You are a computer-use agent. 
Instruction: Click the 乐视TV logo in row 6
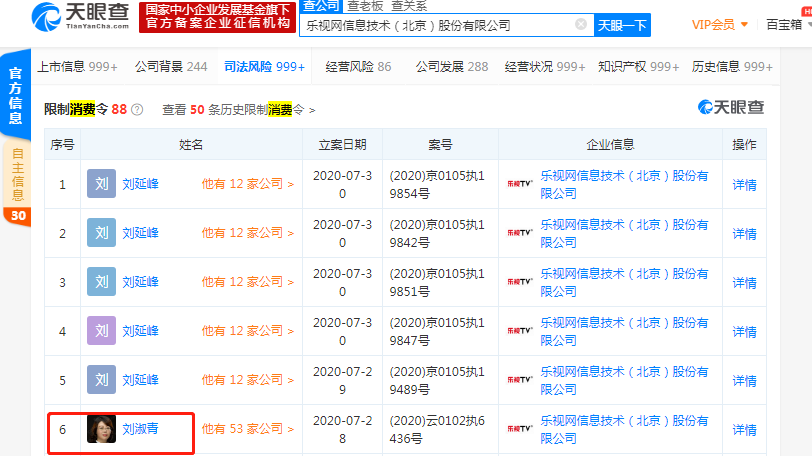coord(520,429)
